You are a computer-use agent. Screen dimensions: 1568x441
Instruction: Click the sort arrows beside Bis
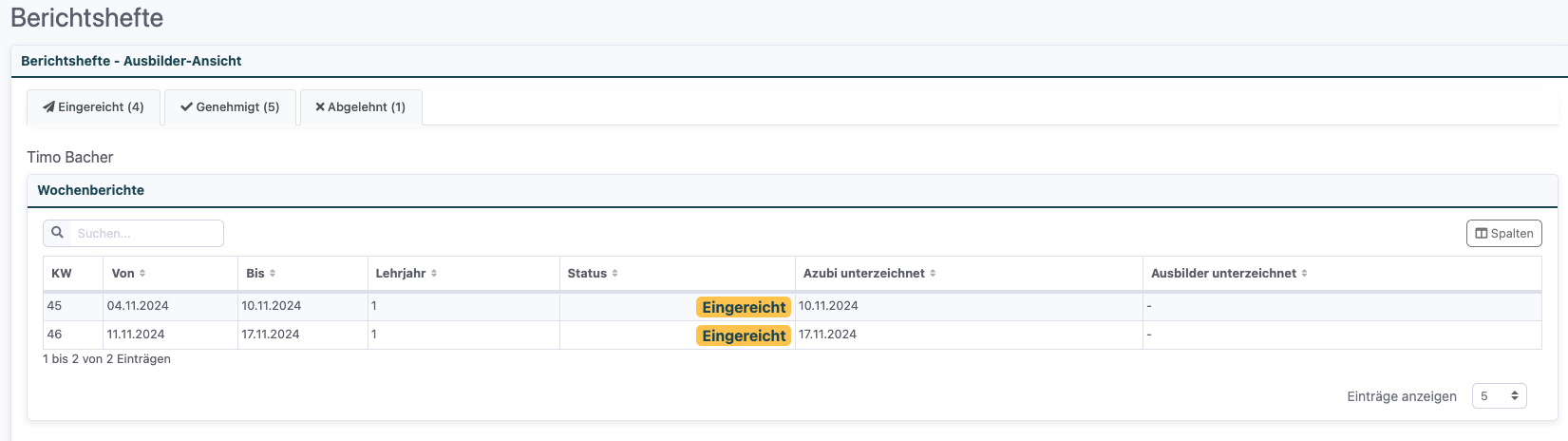(273, 274)
